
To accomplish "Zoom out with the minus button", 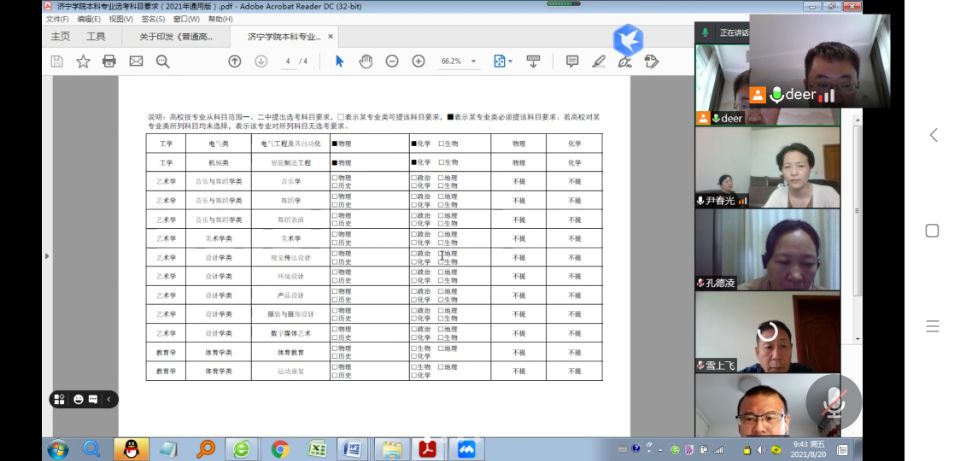I will point(392,61).
